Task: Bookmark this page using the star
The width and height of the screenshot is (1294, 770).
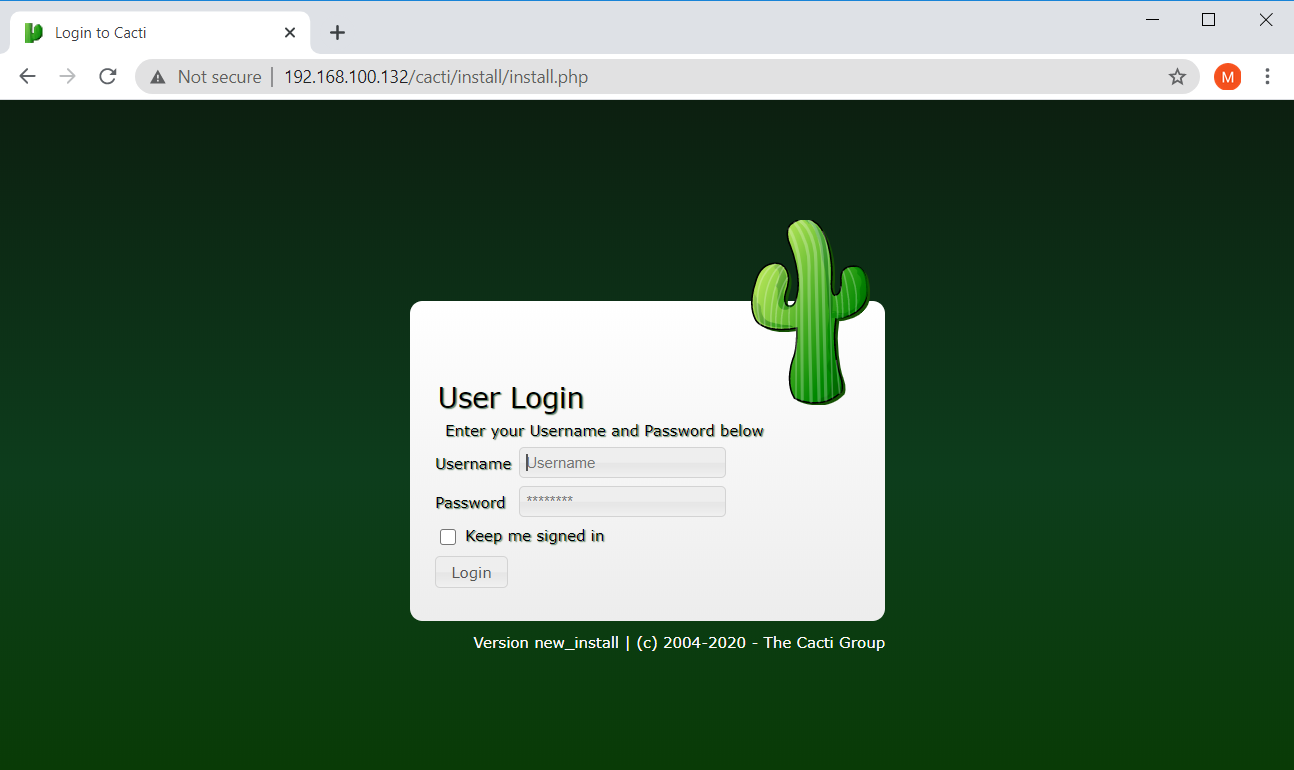Action: pos(1177,76)
